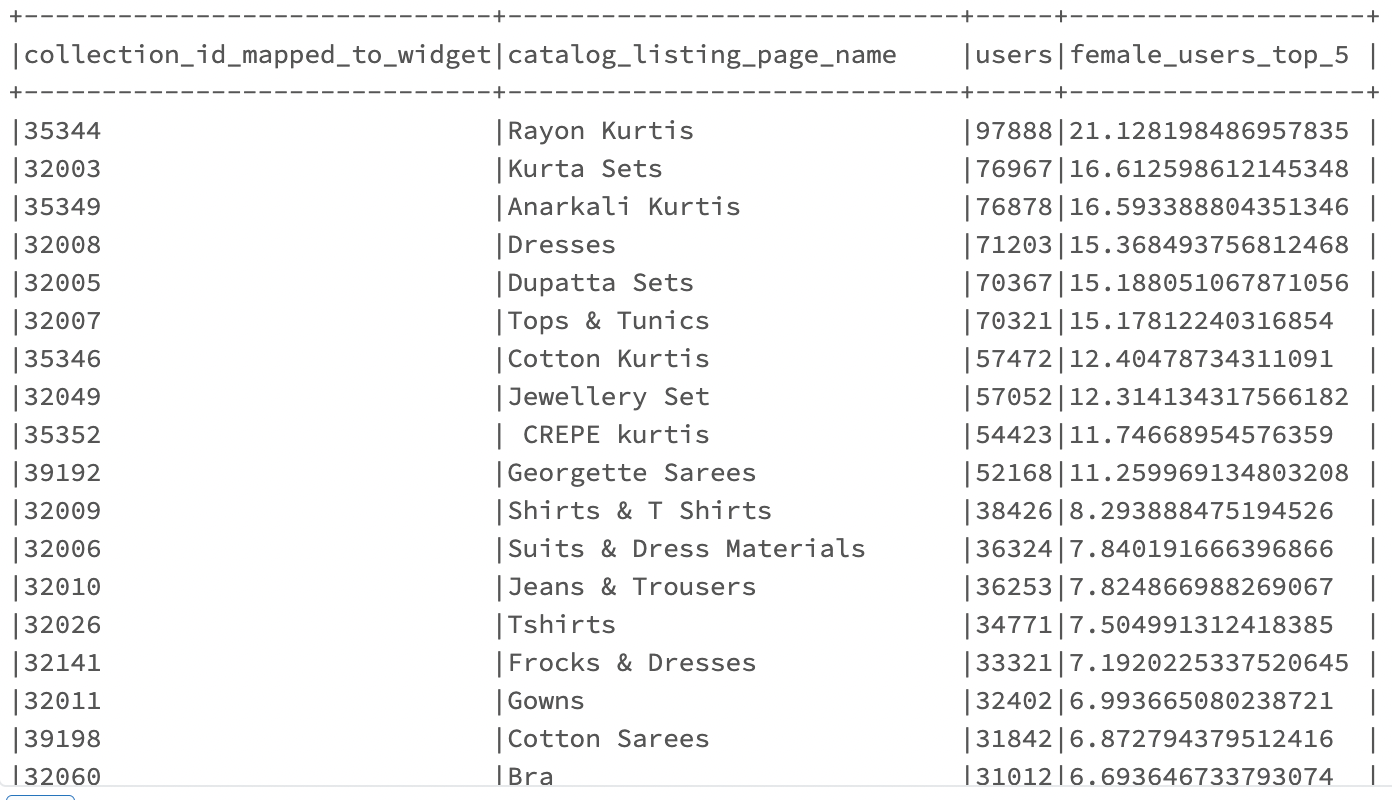Screen dimensions: 1392x800
Task: Select the Suits & Dress Materials cell
Action: point(686,549)
